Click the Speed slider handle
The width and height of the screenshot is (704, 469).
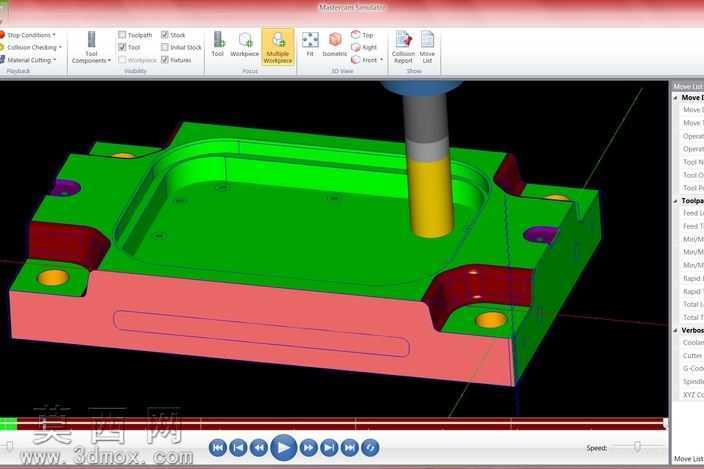pyautogui.click(x=637, y=446)
